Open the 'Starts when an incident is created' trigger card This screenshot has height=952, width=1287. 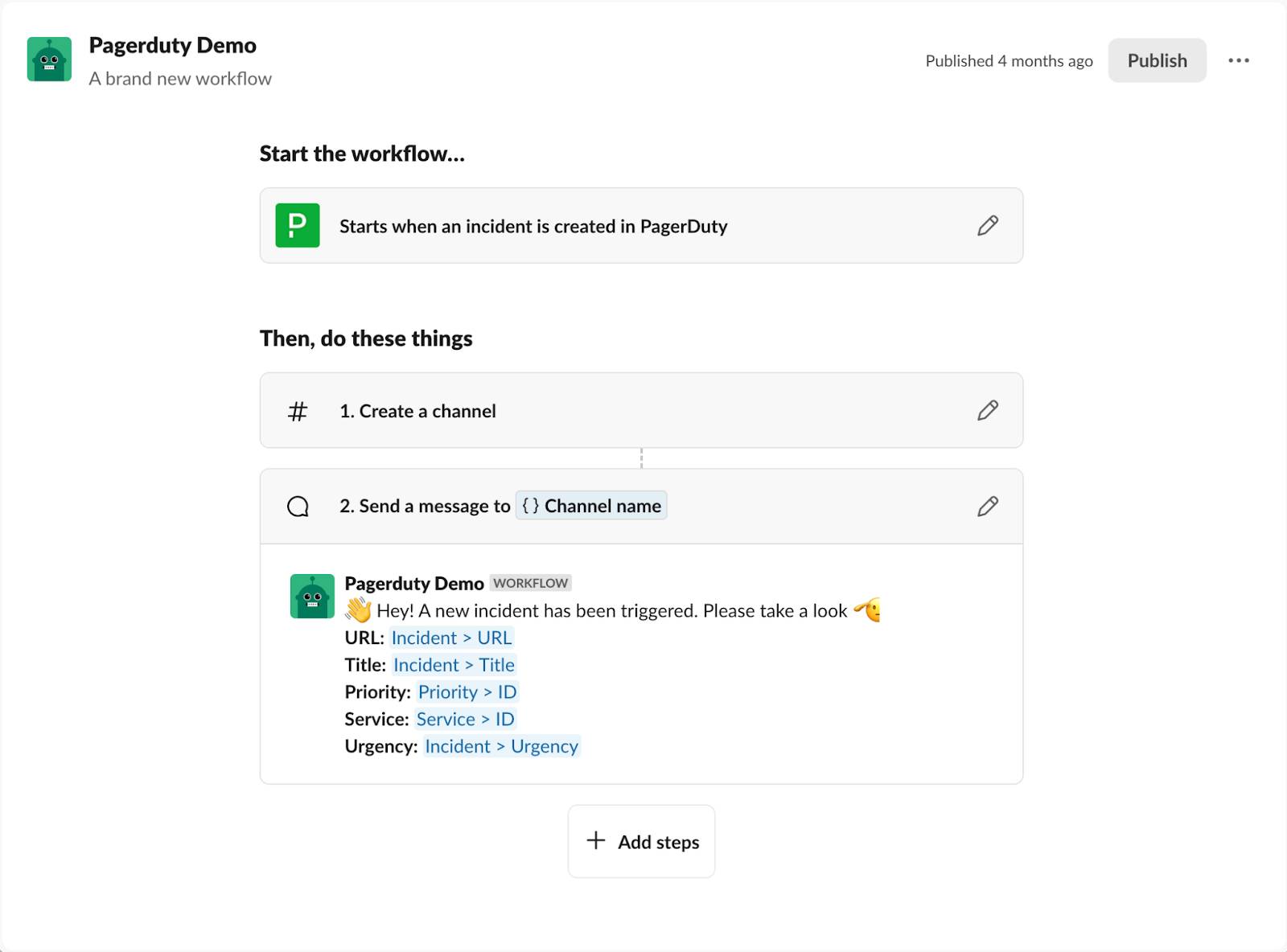641,226
